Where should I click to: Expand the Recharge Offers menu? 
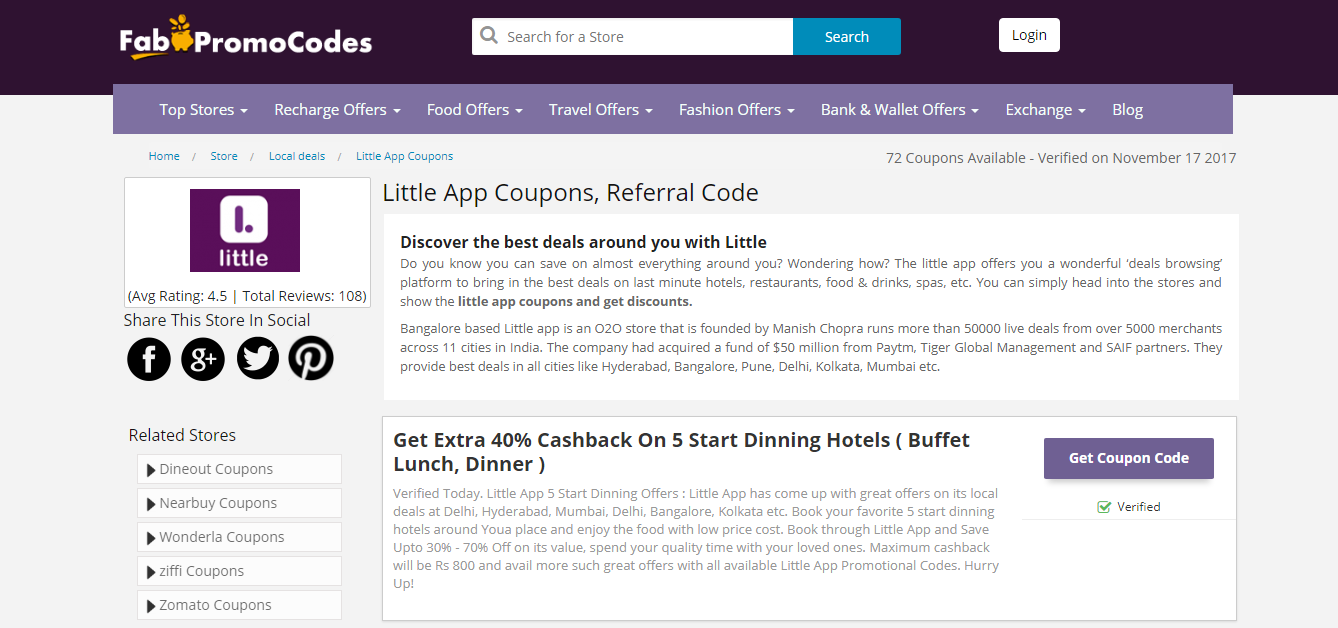[x=337, y=110]
